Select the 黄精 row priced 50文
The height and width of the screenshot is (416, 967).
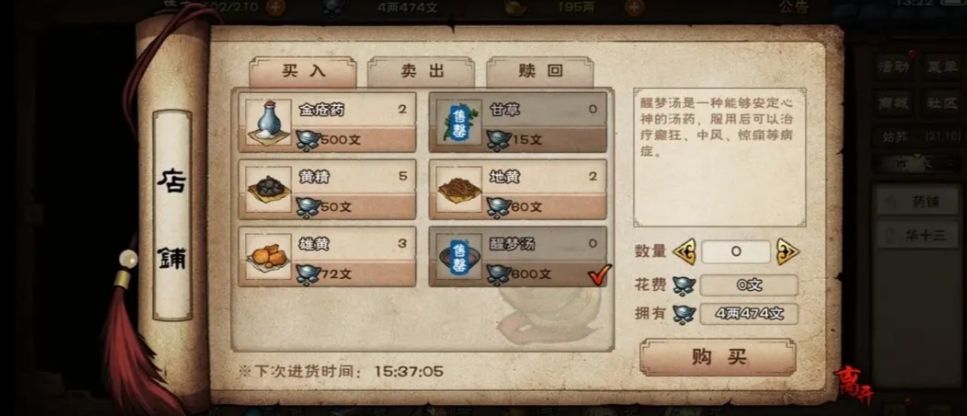point(327,189)
